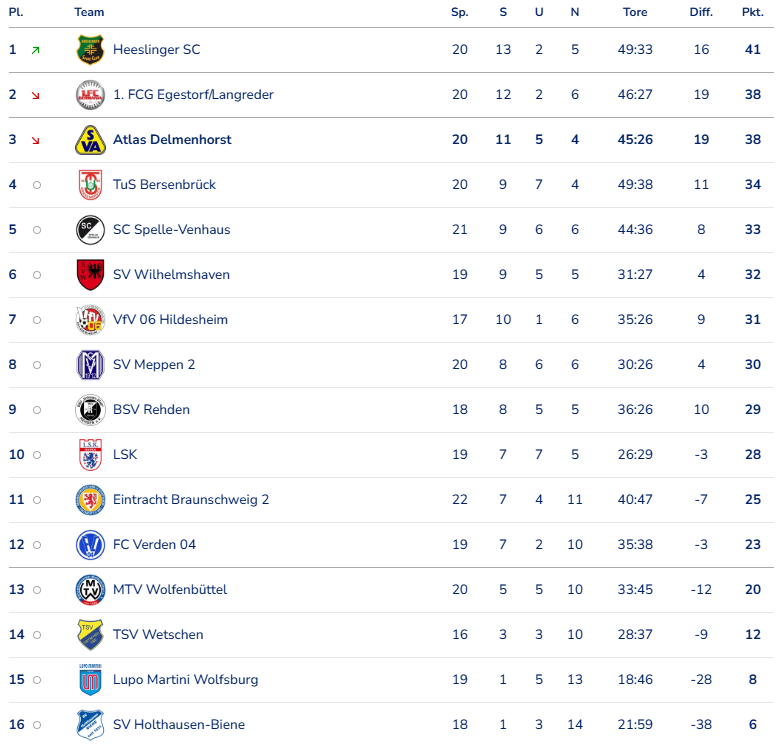Click the Eintracht Braunschweig 2 lion crest
783x750 pixels.
coord(90,499)
